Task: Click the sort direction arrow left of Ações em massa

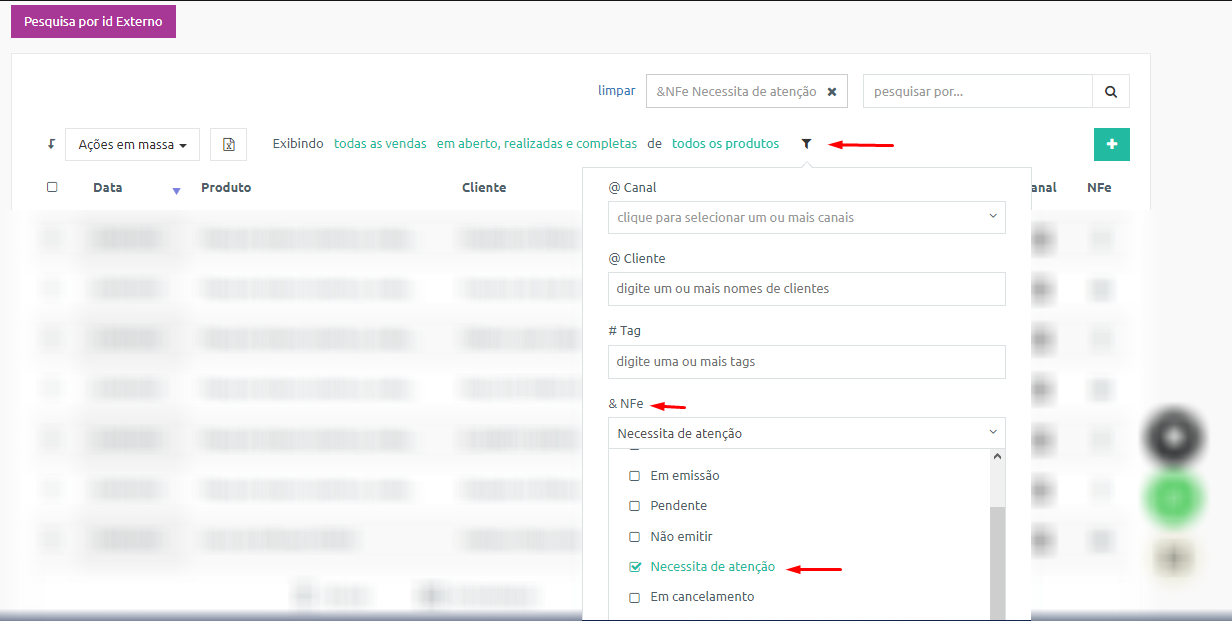Action: 51,144
